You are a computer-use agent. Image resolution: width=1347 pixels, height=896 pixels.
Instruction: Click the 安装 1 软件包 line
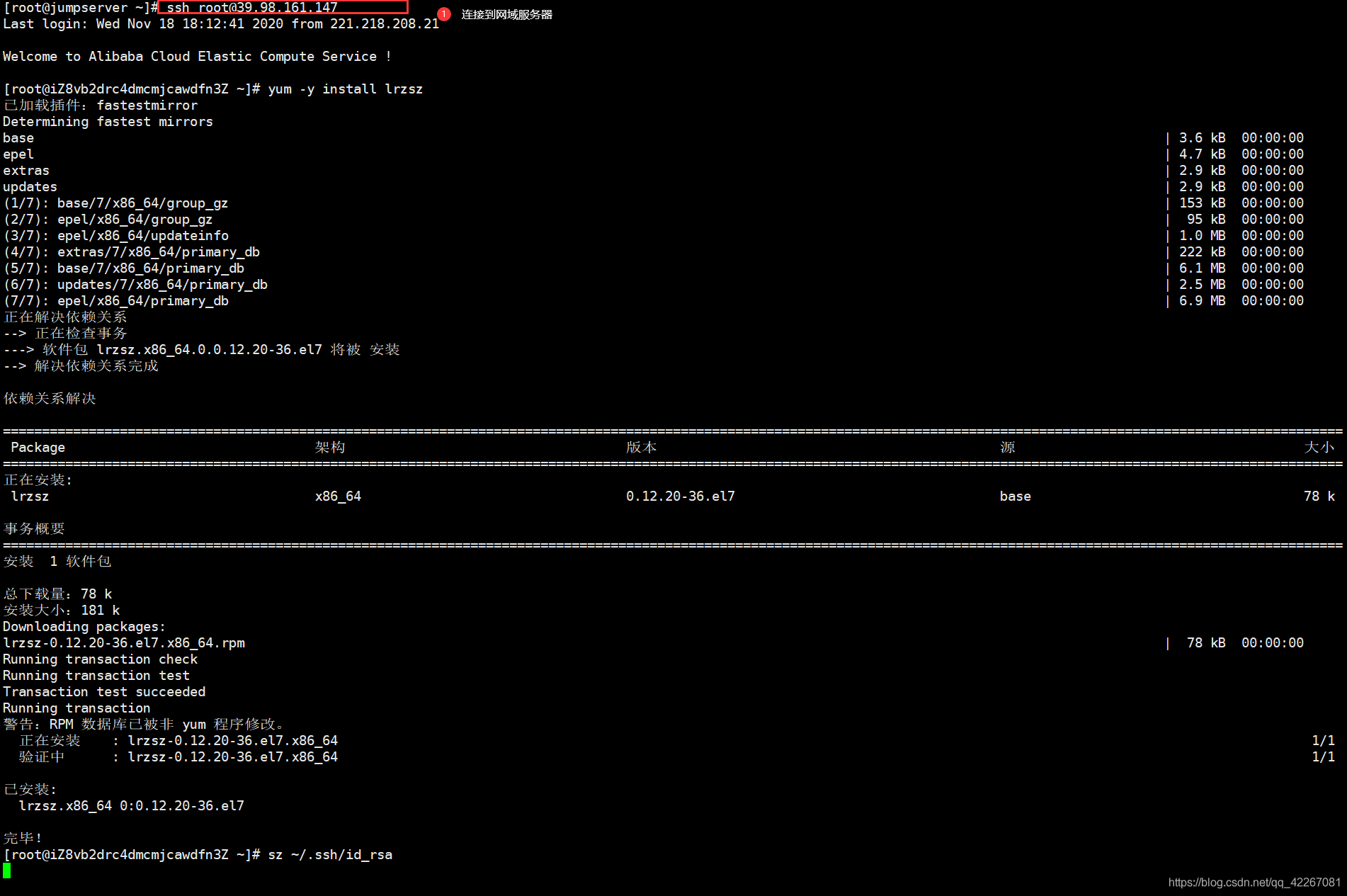pyautogui.click(x=57, y=561)
